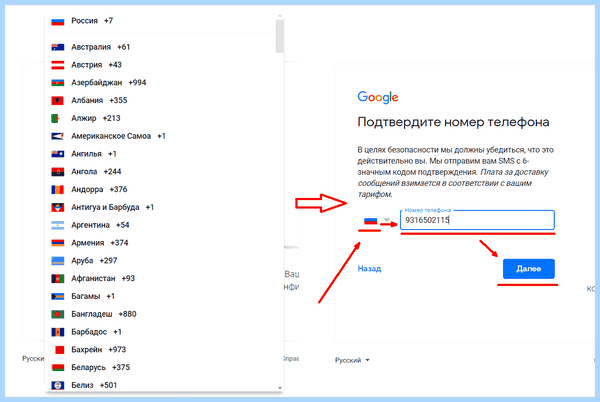The width and height of the screenshot is (600, 402).
Task: Click the scroll-up arrow of country list
Action: point(280,16)
